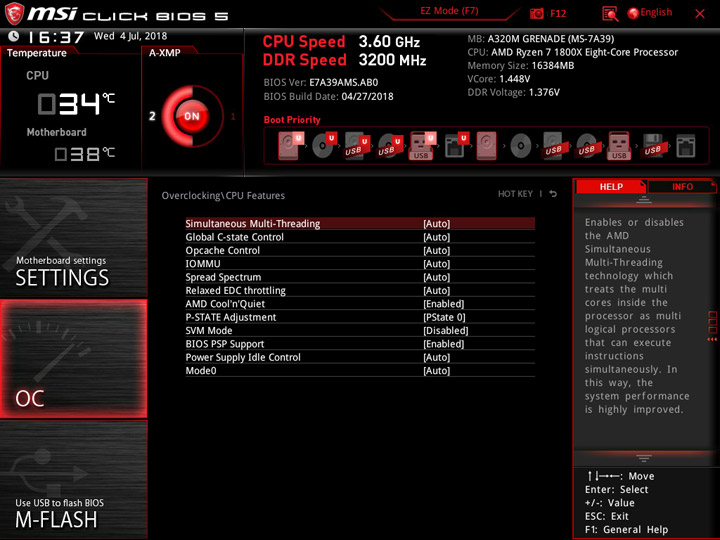
Task: Click the scroll-up handle in help panel
Action: coord(644,200)
